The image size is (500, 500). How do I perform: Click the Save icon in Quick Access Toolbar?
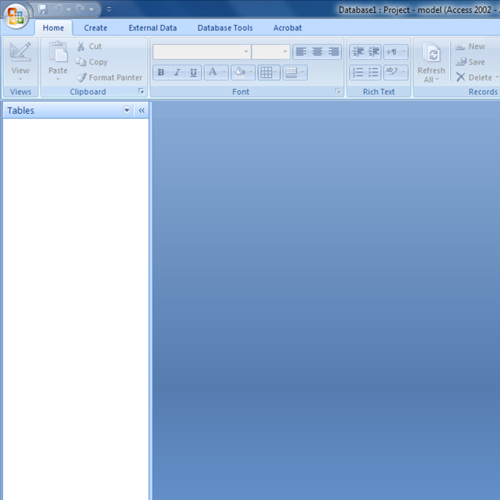43,9
